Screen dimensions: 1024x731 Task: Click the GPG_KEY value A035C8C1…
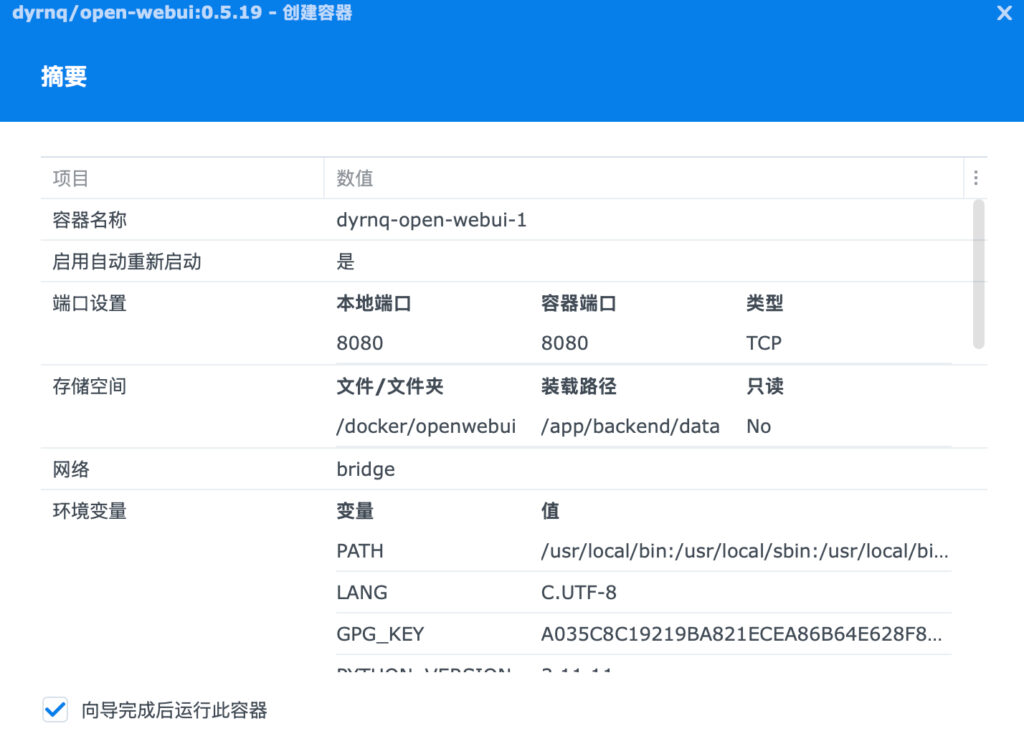point(741,634)
